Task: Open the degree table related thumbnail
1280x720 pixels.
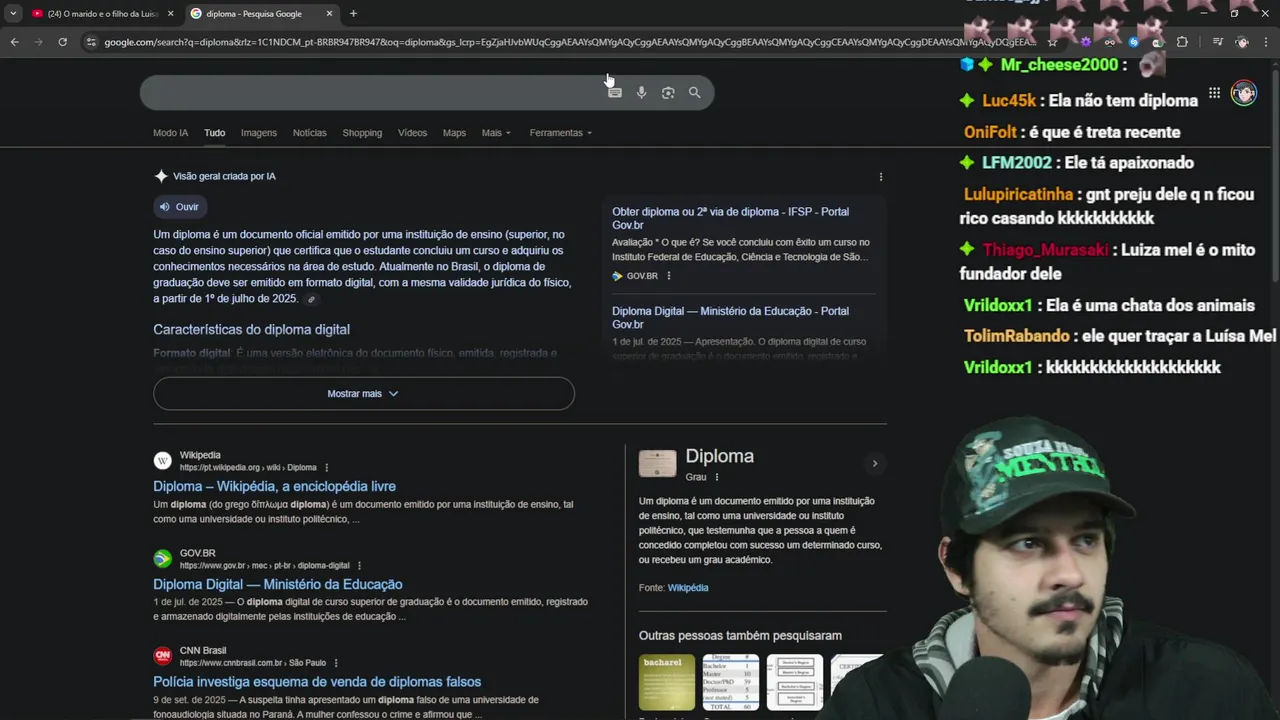Action: pyautogui.click(x=731, y=683)
